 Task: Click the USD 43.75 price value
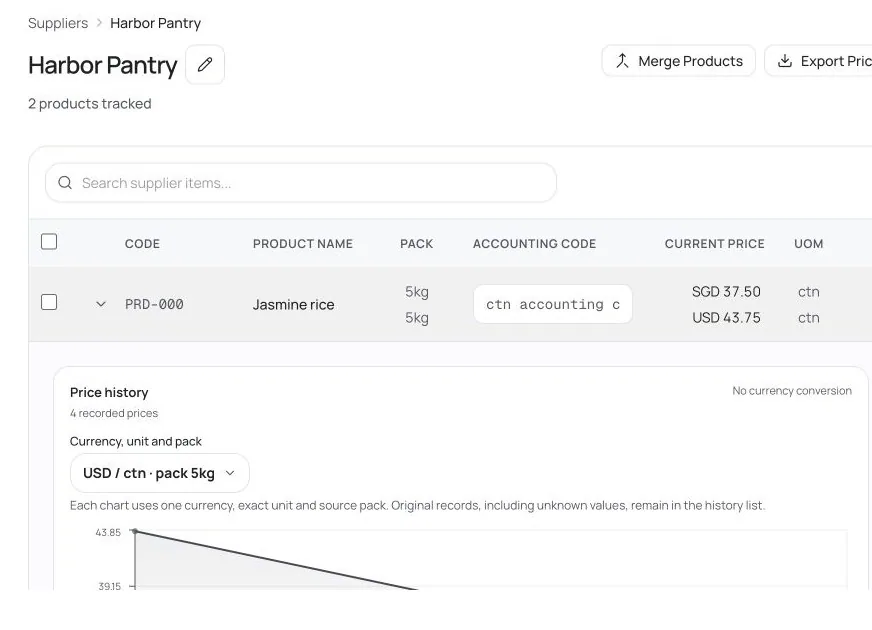(726, 318)
